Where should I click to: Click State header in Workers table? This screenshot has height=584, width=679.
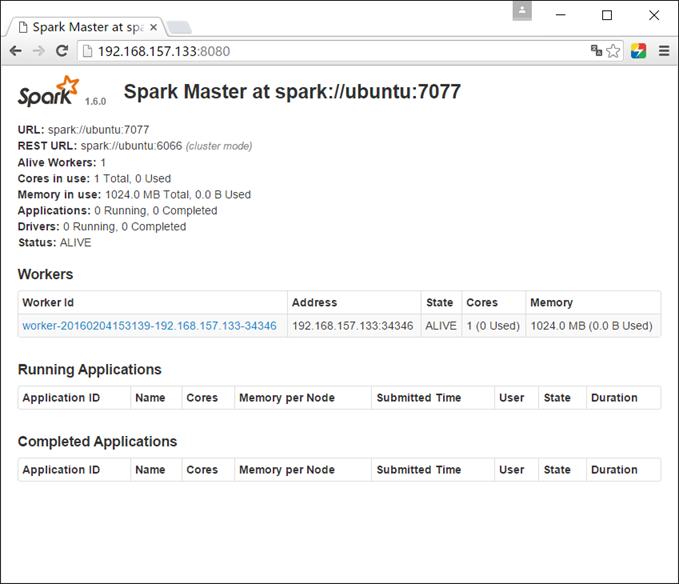(440, 302)
